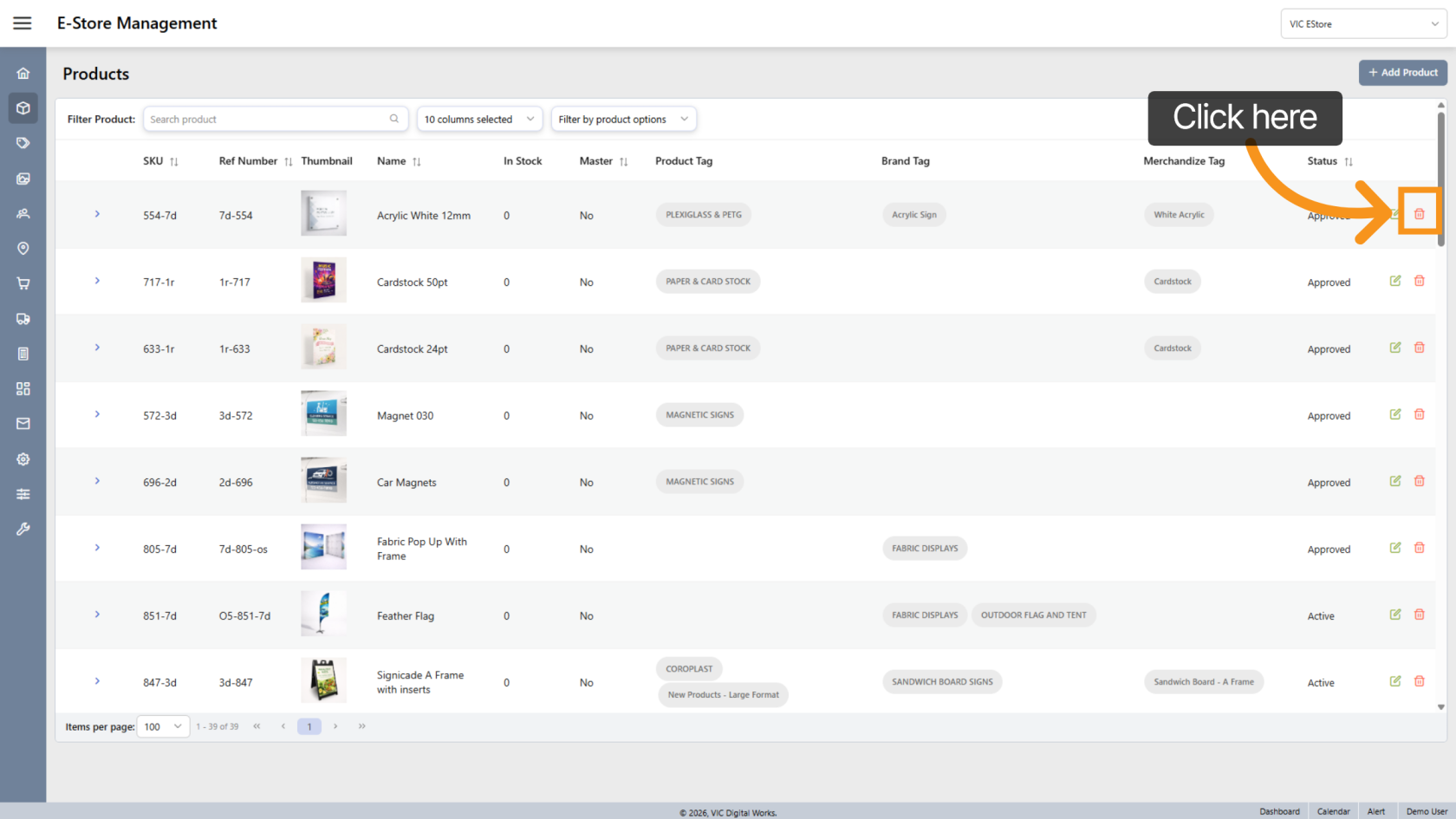The image size is (1456, 819).
Task: Click the home icon in sidebar
Action: (23, 74)
